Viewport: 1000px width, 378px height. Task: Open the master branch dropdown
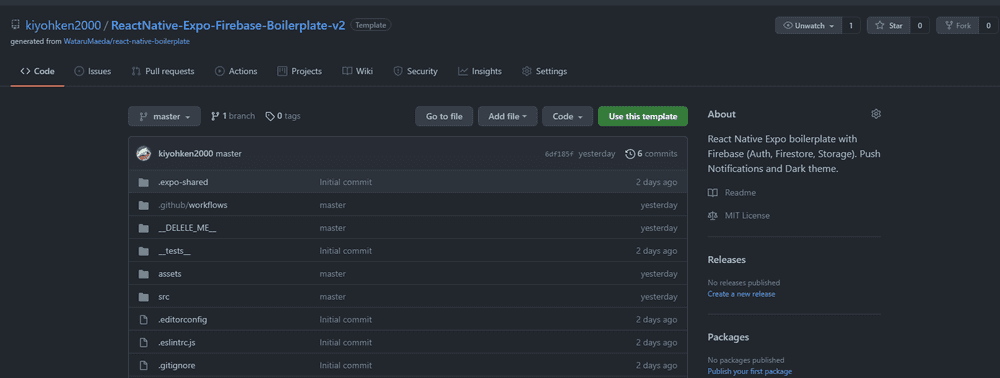[x=165, y=117]
